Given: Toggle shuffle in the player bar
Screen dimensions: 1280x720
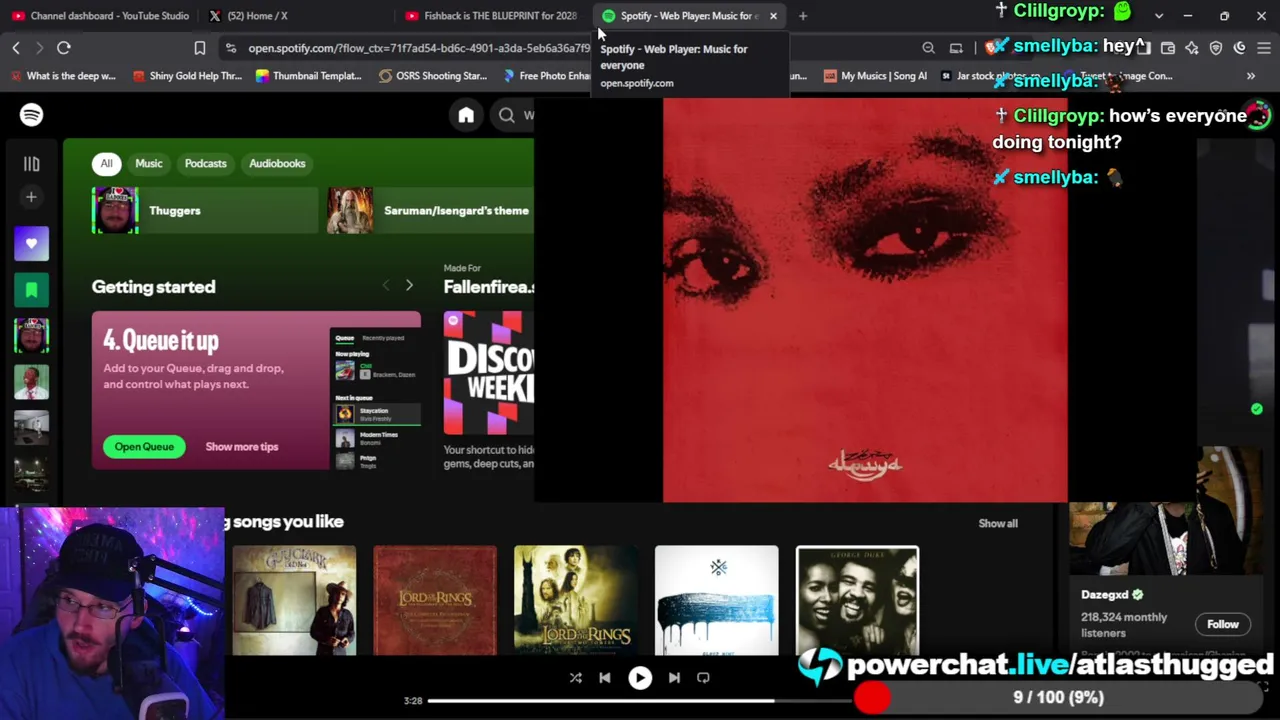Looking at the screenshot, I should click(576, 678).
